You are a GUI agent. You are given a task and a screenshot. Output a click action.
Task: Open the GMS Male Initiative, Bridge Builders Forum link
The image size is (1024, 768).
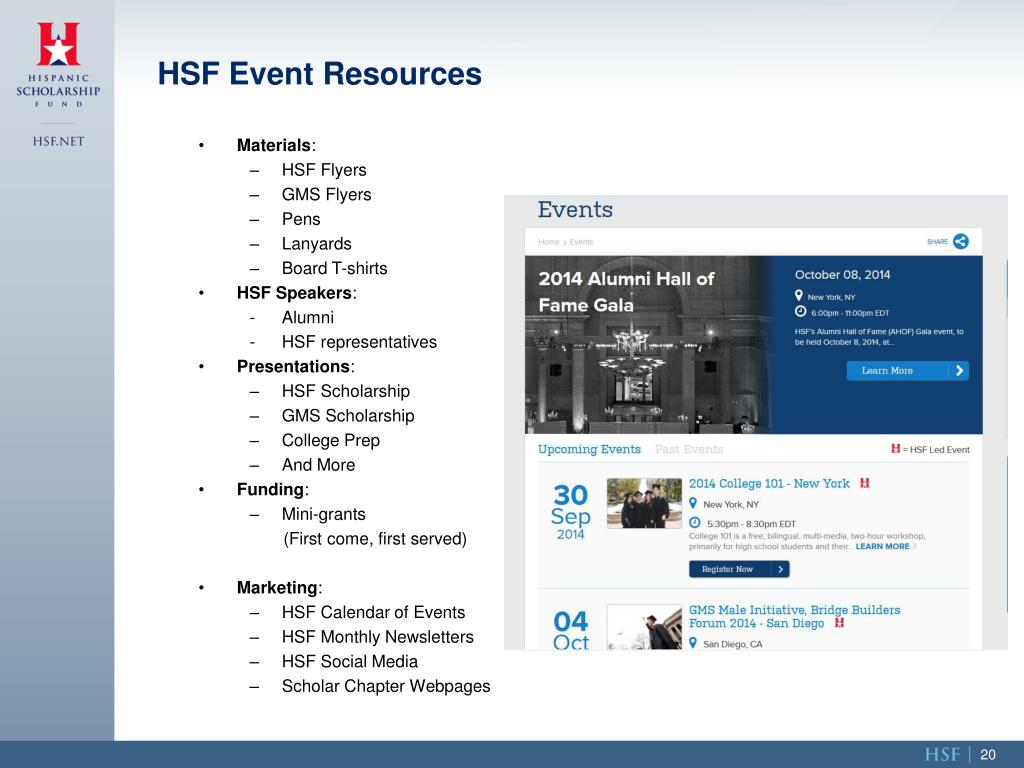pyautogui.click(x=794, y=616)
